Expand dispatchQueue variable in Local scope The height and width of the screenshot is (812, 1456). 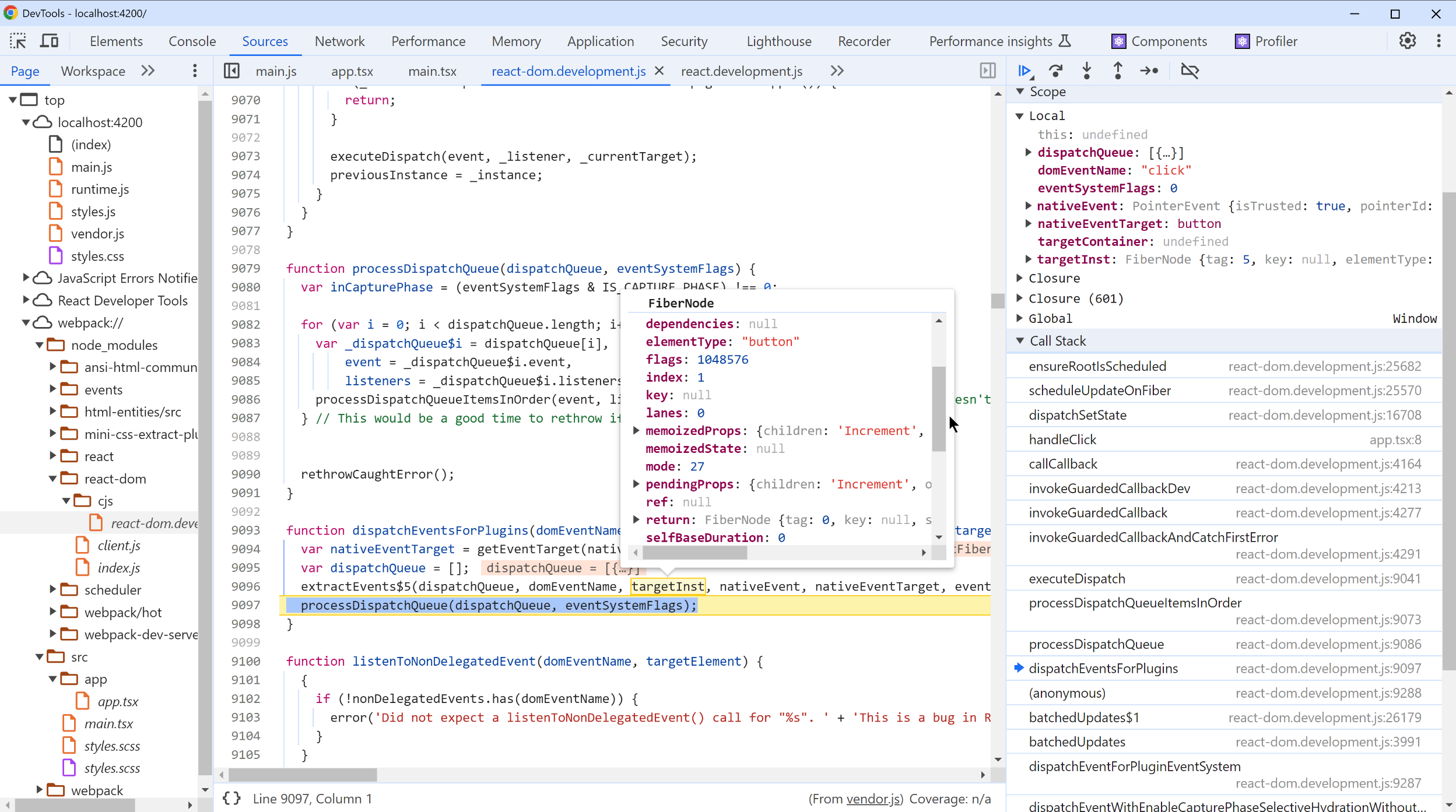point(1029,152)
